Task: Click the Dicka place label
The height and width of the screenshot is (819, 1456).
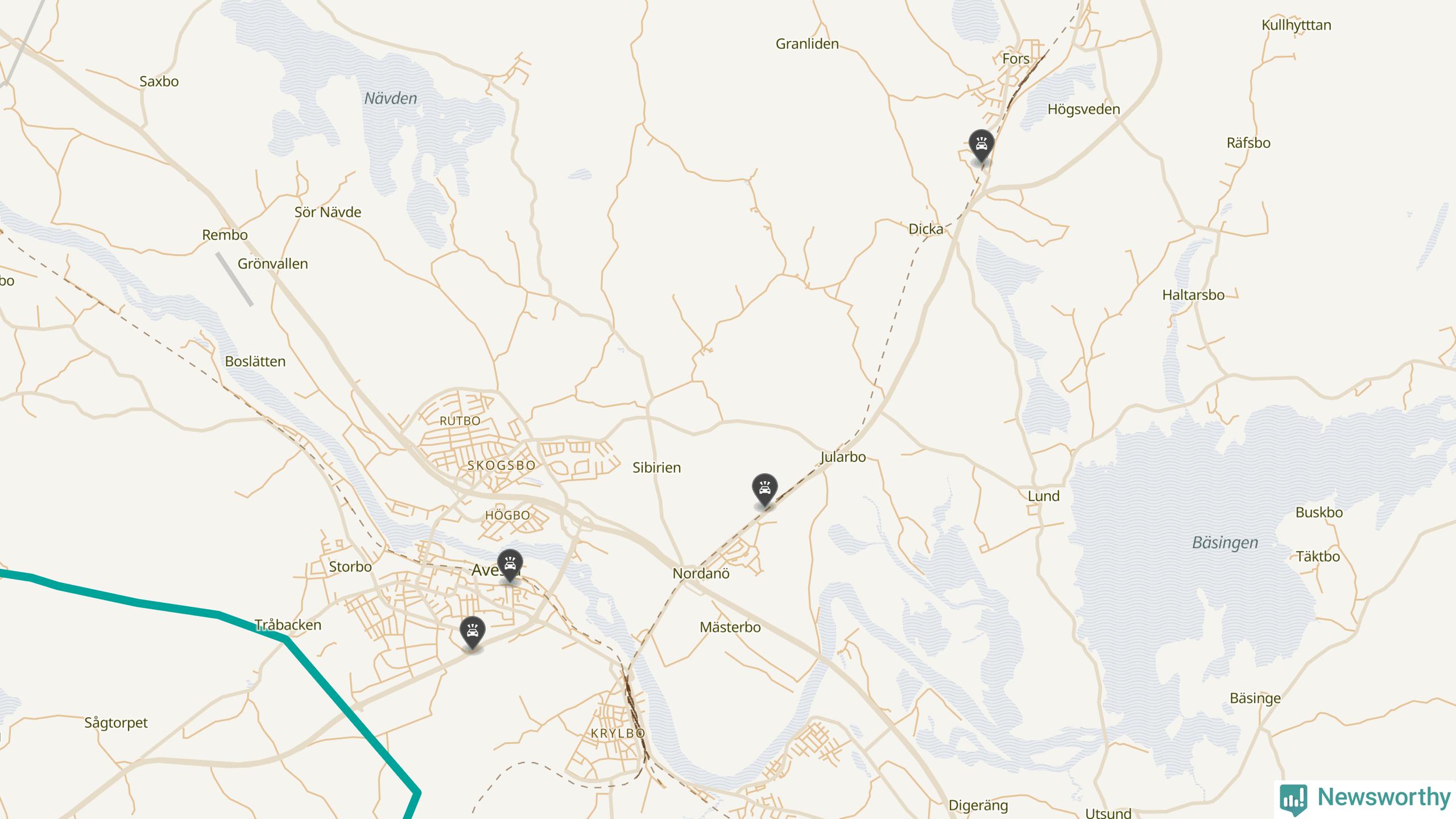Action: (x=926, y=229)
